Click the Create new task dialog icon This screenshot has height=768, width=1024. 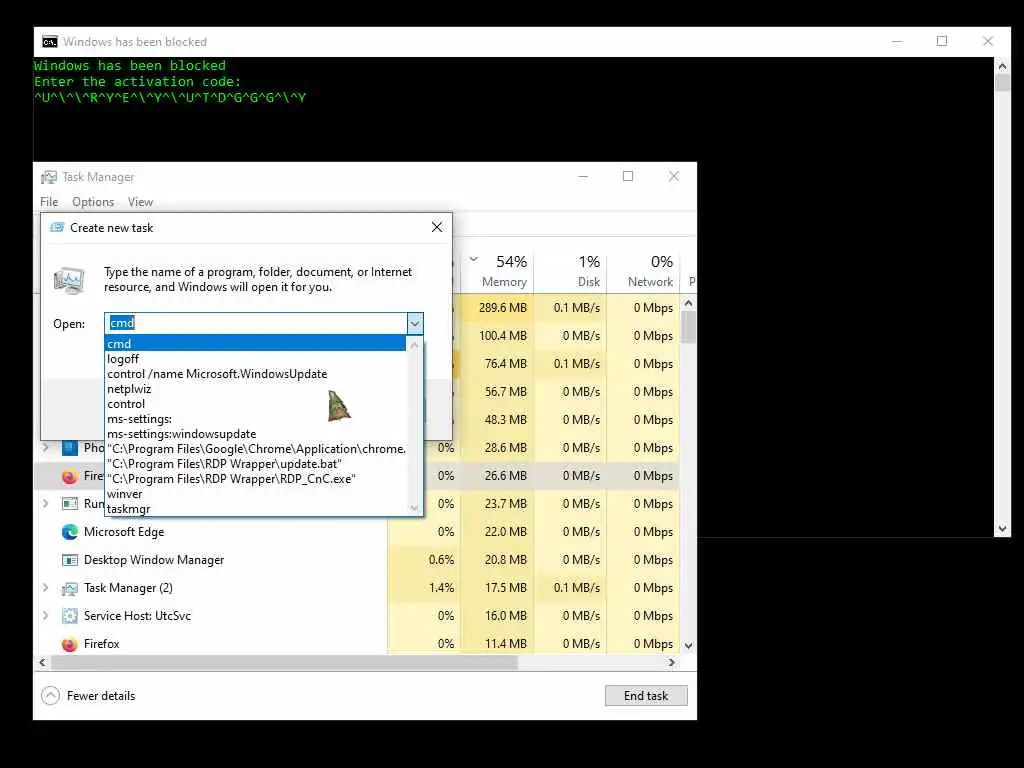click(57, 227)
